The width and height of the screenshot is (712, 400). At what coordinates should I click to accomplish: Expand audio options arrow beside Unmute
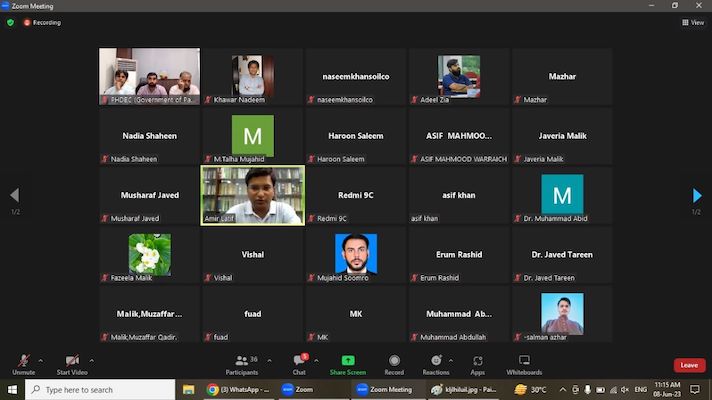(x=41, y=360)
